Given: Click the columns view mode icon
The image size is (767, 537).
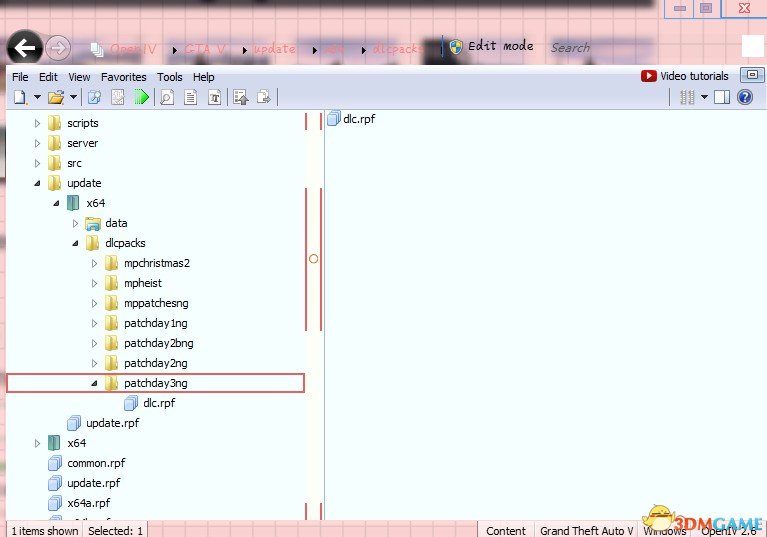Looking at the screenshot, I should point(687,97).
